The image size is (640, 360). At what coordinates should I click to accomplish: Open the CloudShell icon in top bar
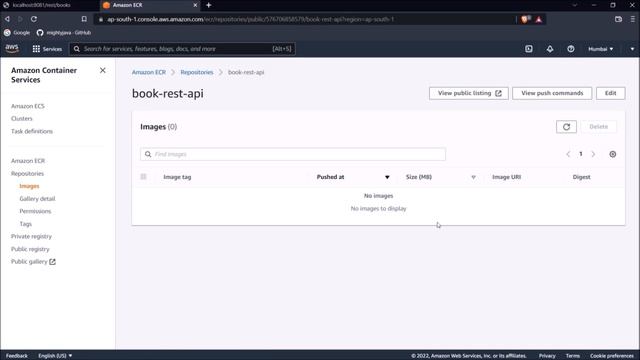(x=529, y=49)
